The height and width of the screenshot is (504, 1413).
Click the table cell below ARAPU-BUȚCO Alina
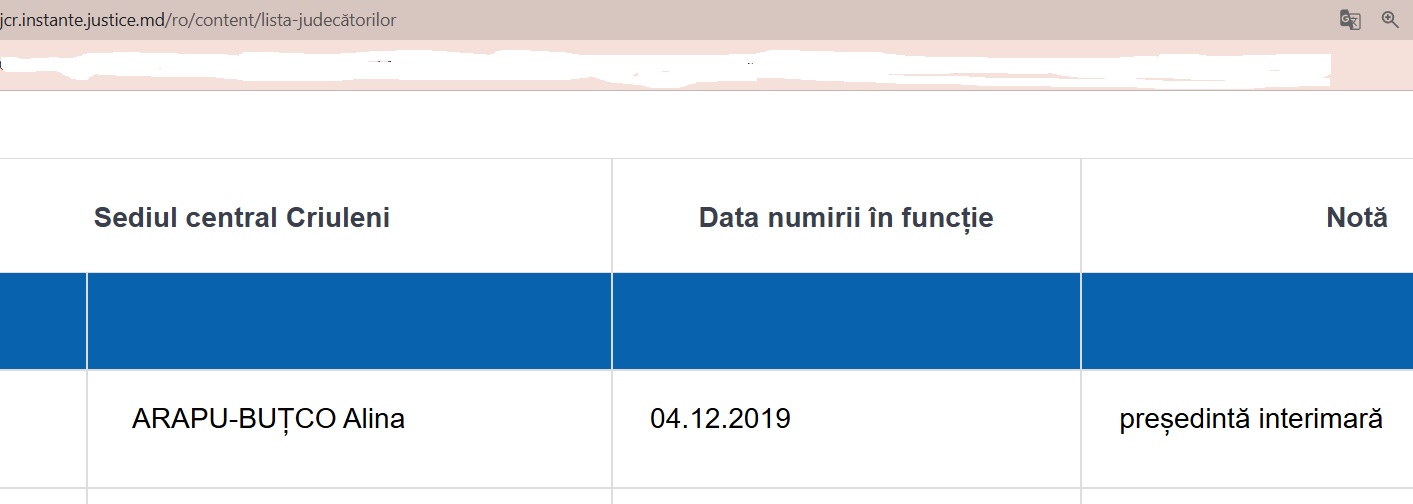point(349,496)
